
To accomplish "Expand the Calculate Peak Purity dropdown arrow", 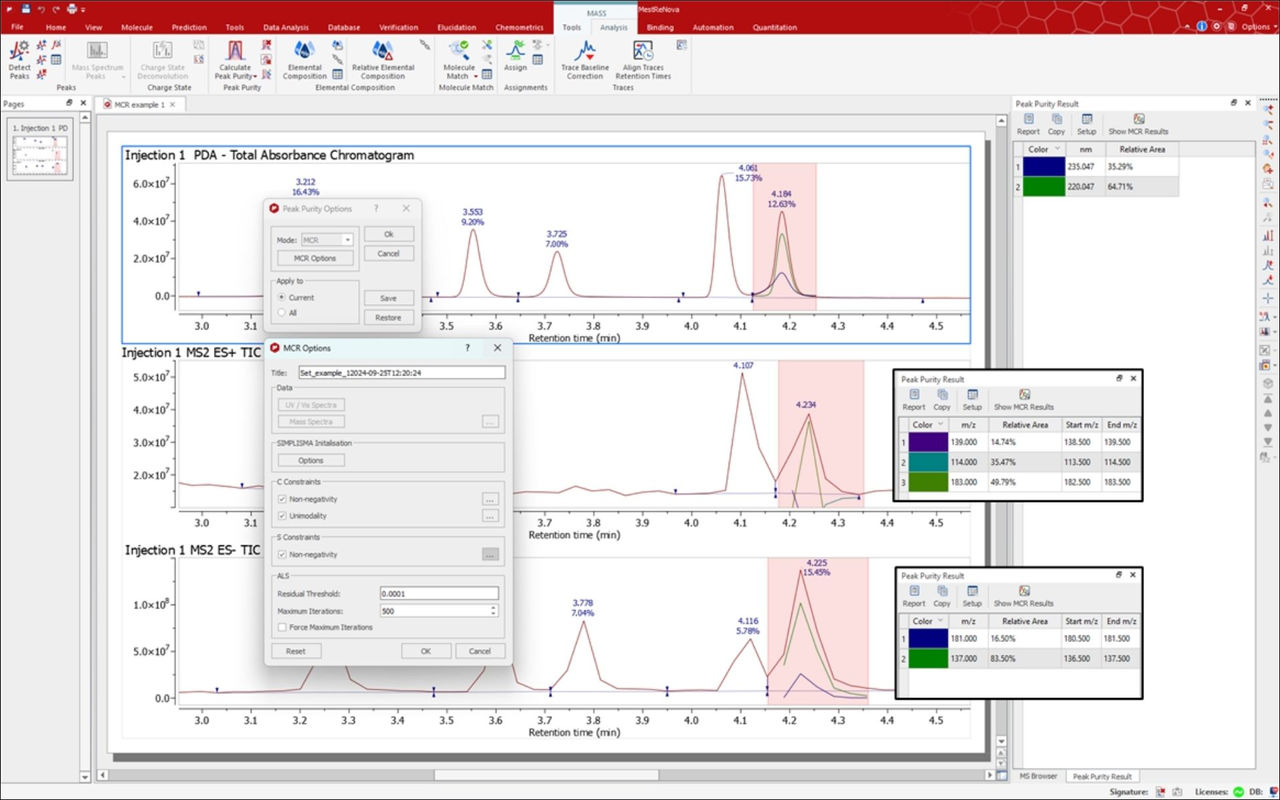I will (256, 77).
